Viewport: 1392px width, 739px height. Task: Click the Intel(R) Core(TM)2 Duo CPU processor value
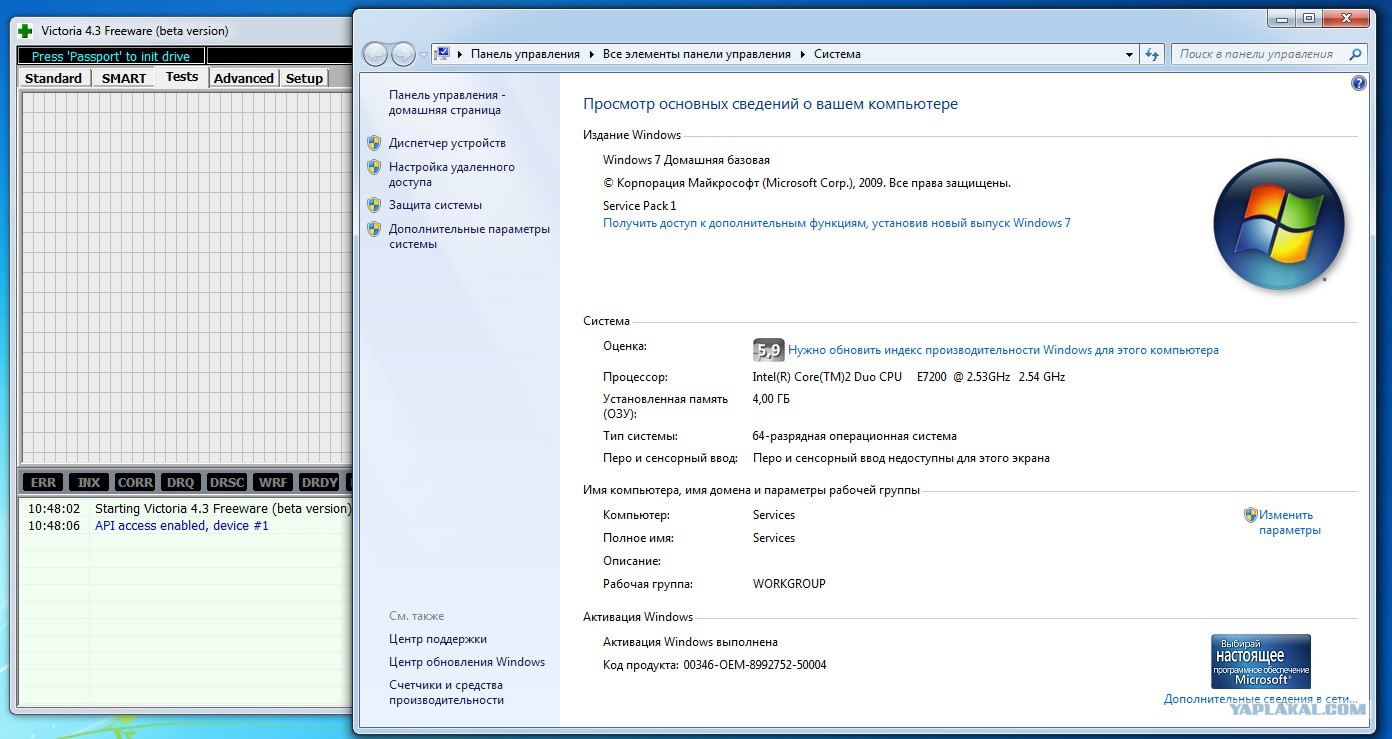909,377
